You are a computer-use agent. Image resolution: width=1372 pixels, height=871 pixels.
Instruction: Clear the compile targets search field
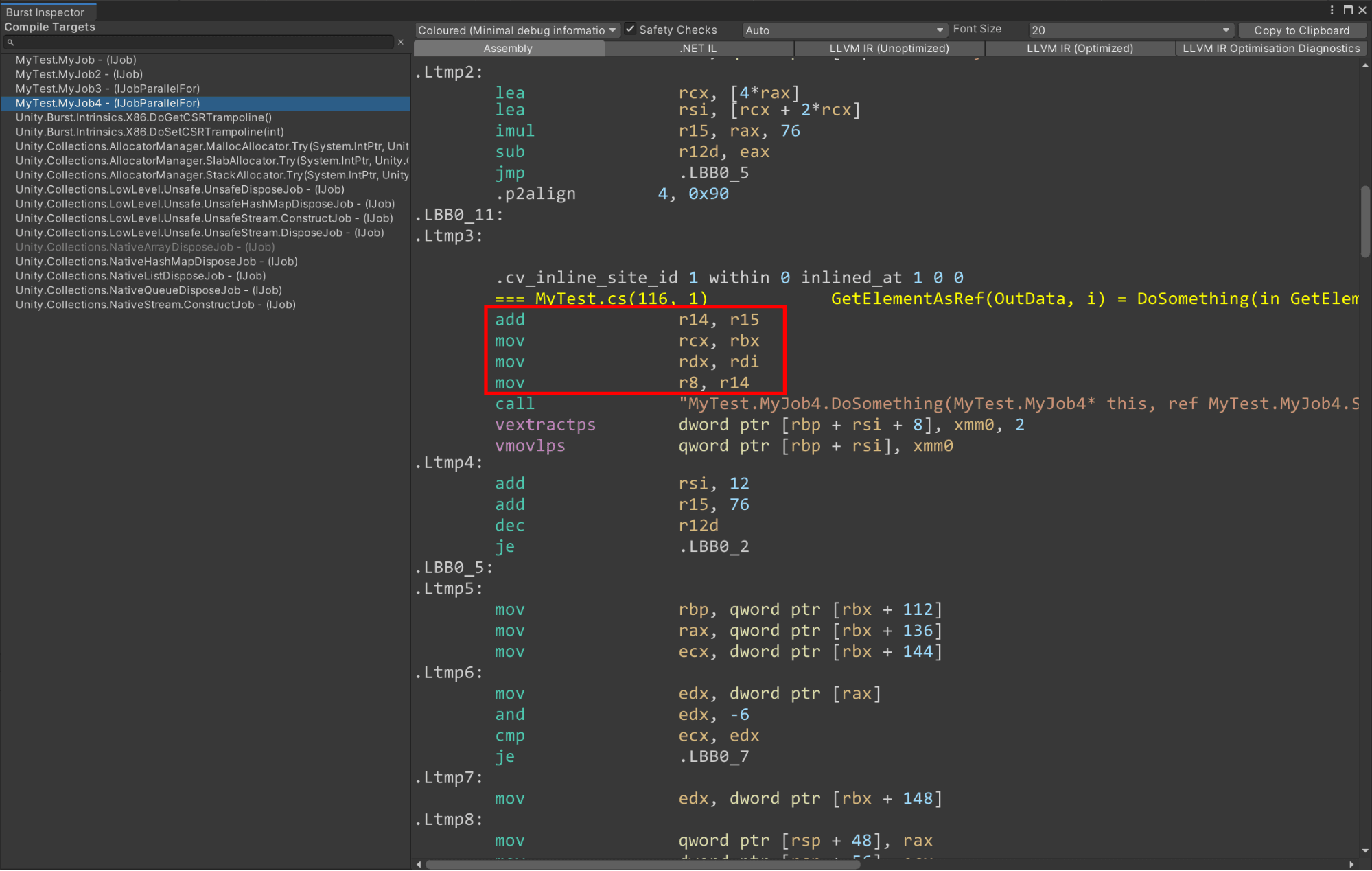tap(401, 43)
